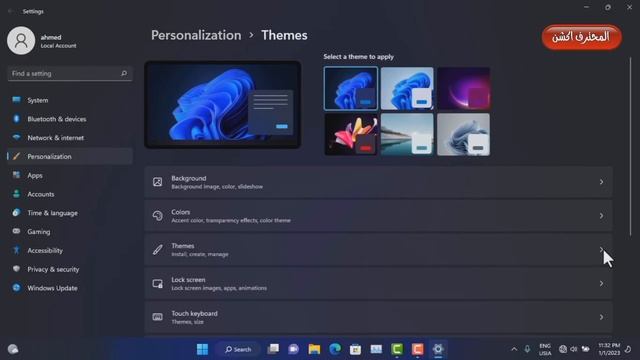
Task: Go back using the Settings back arrow
Action: [10, 11]
